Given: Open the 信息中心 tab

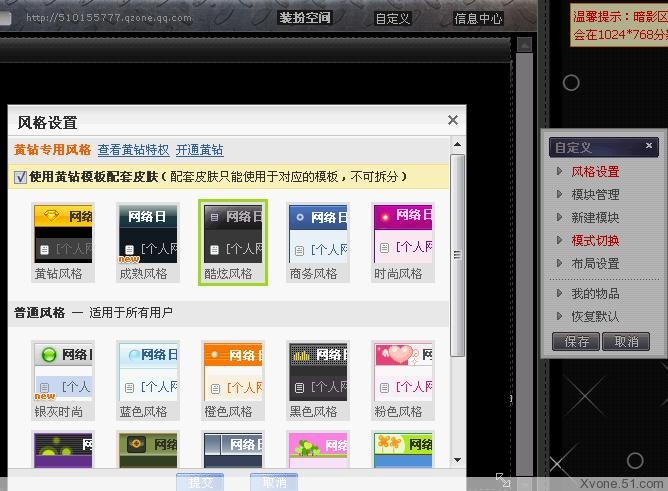Looking at the screenshot, I should tap(478, 19).
